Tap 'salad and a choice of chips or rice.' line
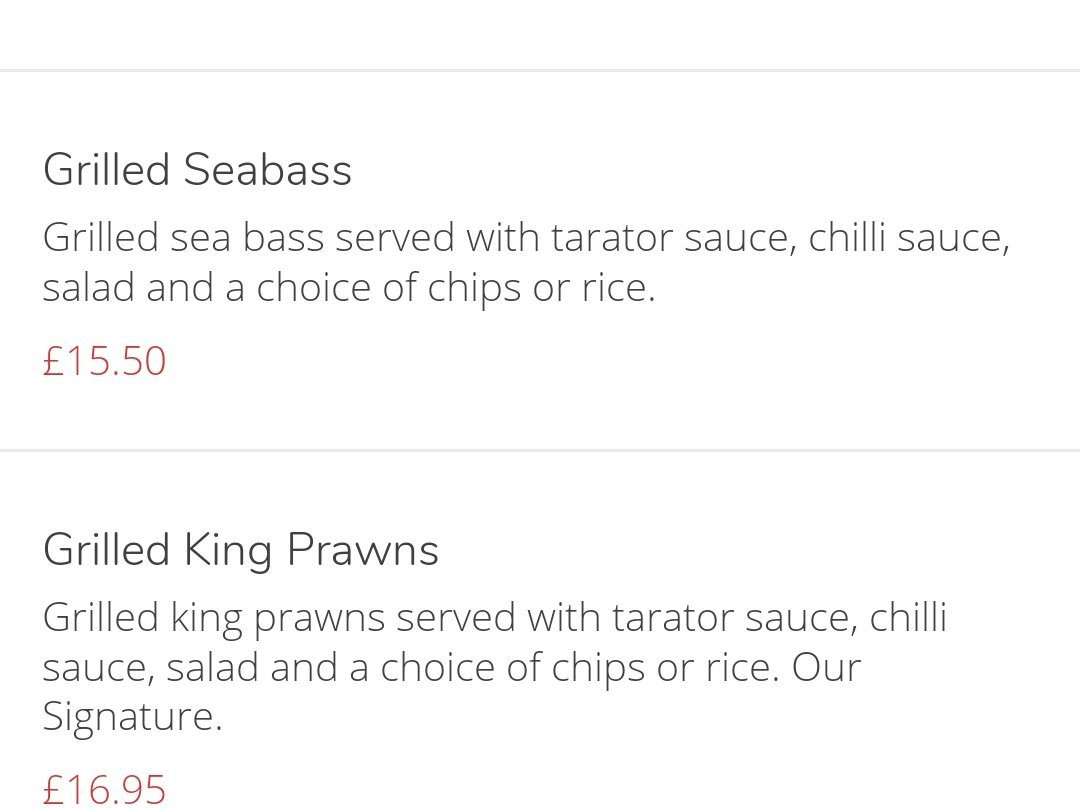 [x=349, y=287]
